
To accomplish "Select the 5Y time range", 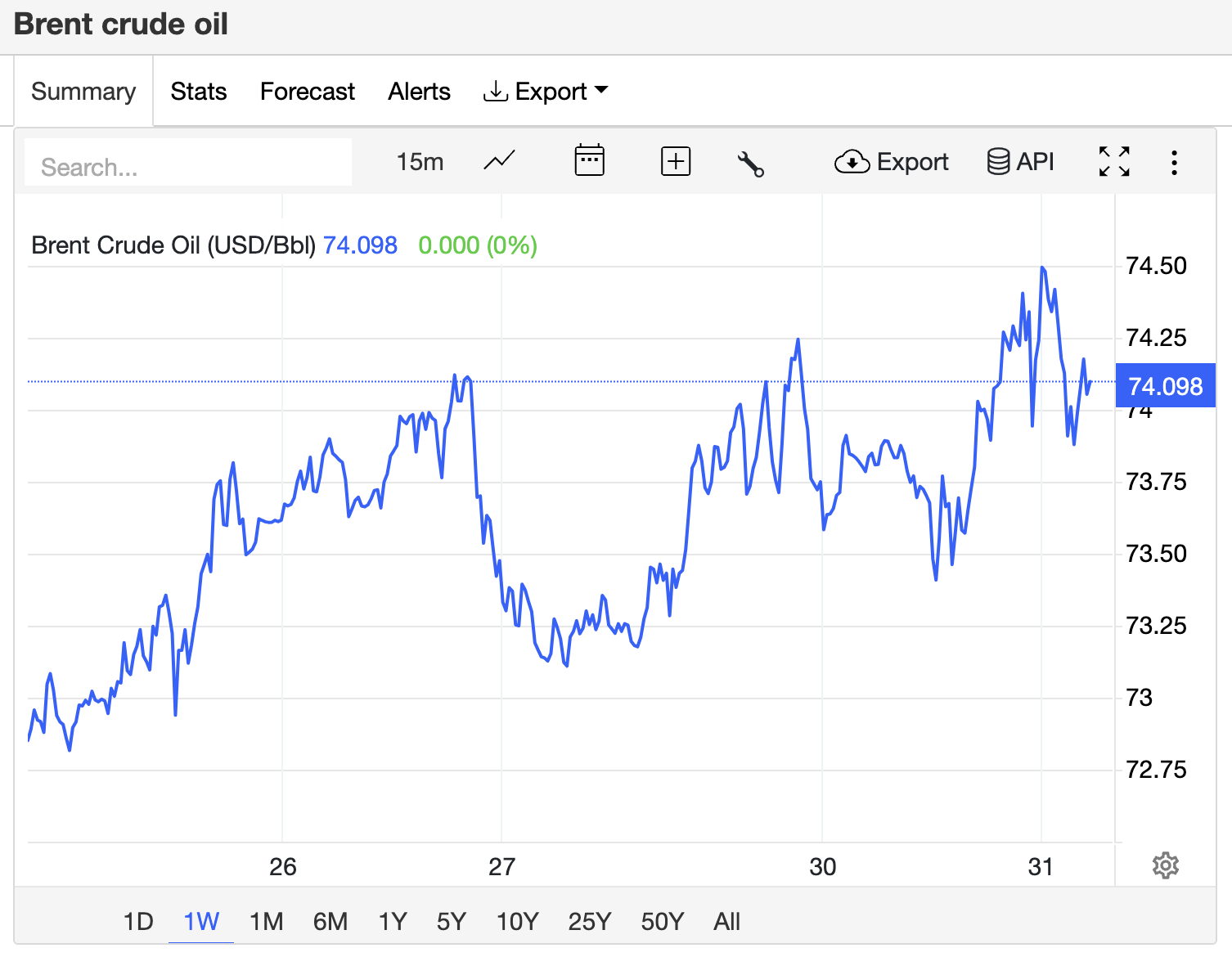I will pos(451,922).
